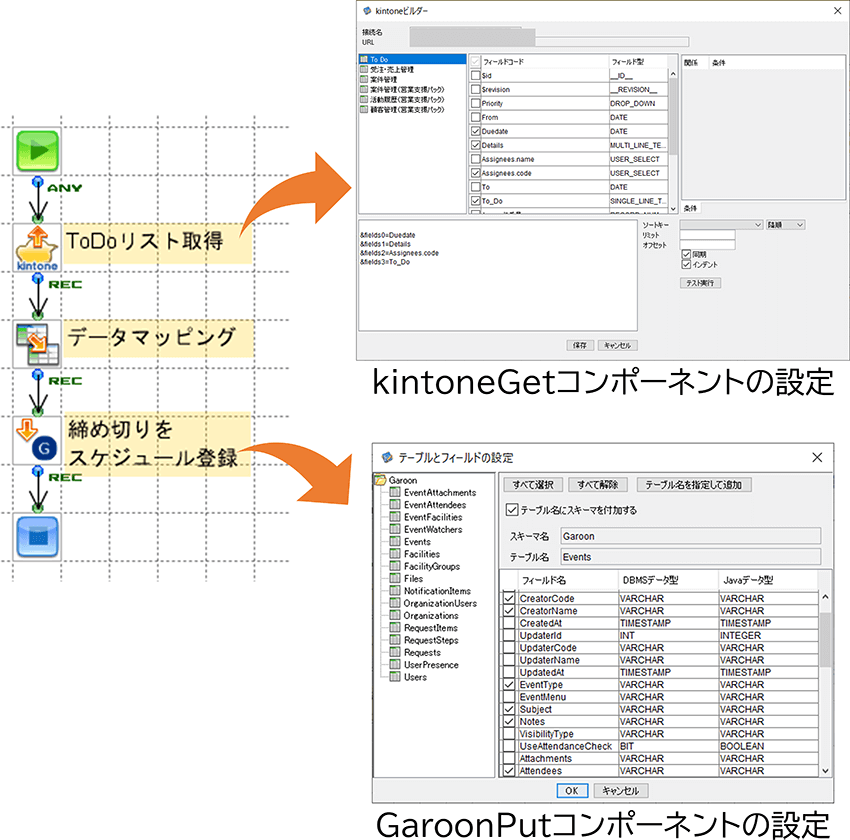Click the DBMSデータ型 column header
Viewport: 850px width, 840px height.
tap(668, 580)
